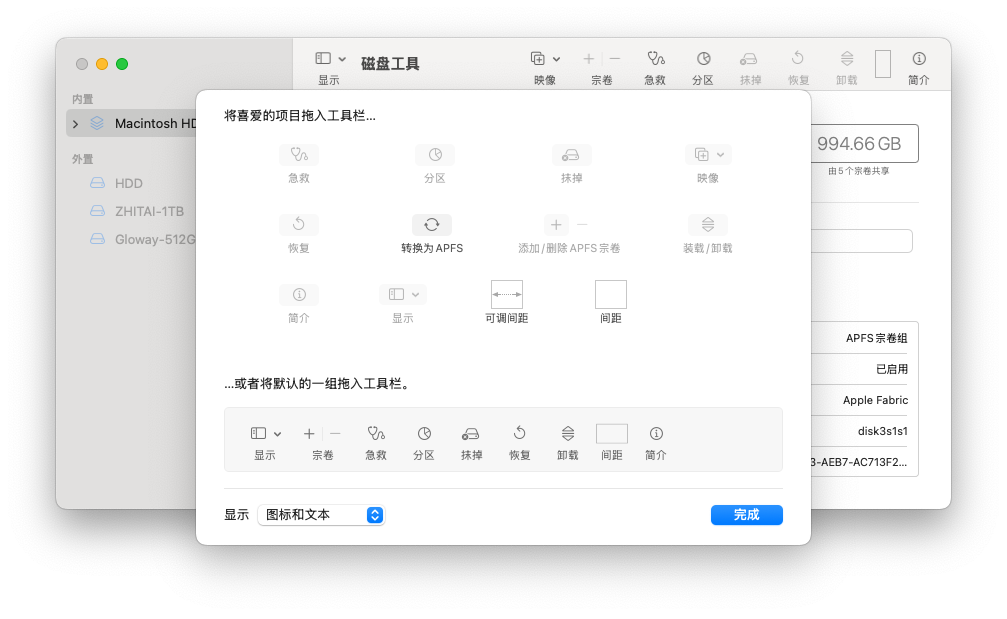1007x619 pixels.
Task: Expand the Macintosh HD sidebar entry
Action: 77,124
